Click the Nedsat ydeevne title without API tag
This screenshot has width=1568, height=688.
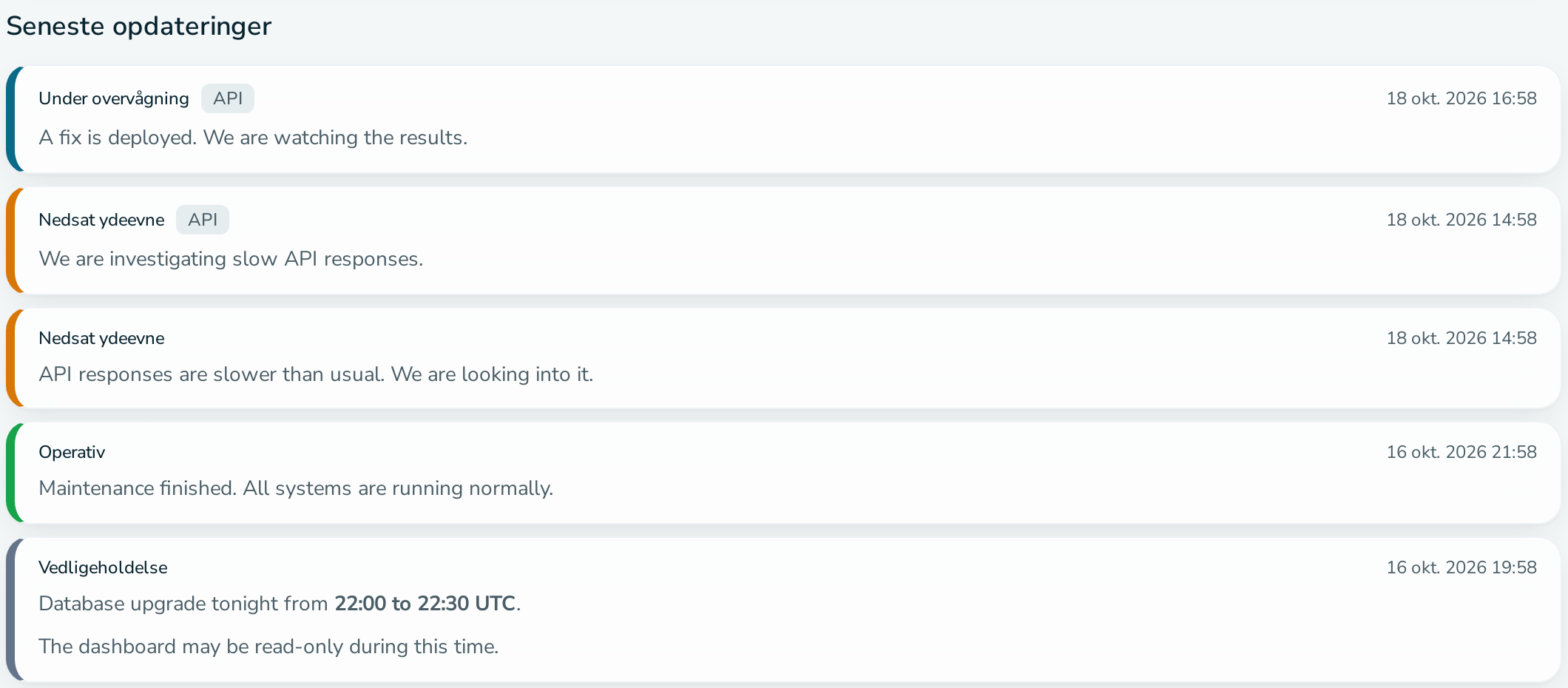101,338
